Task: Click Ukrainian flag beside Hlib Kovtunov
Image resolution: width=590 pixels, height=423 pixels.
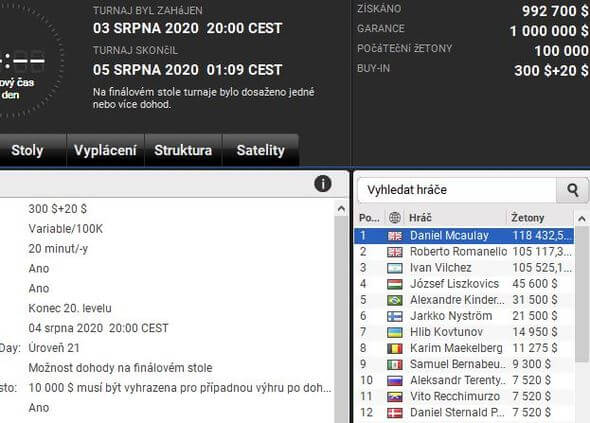Action: click(x=395, y=332)
